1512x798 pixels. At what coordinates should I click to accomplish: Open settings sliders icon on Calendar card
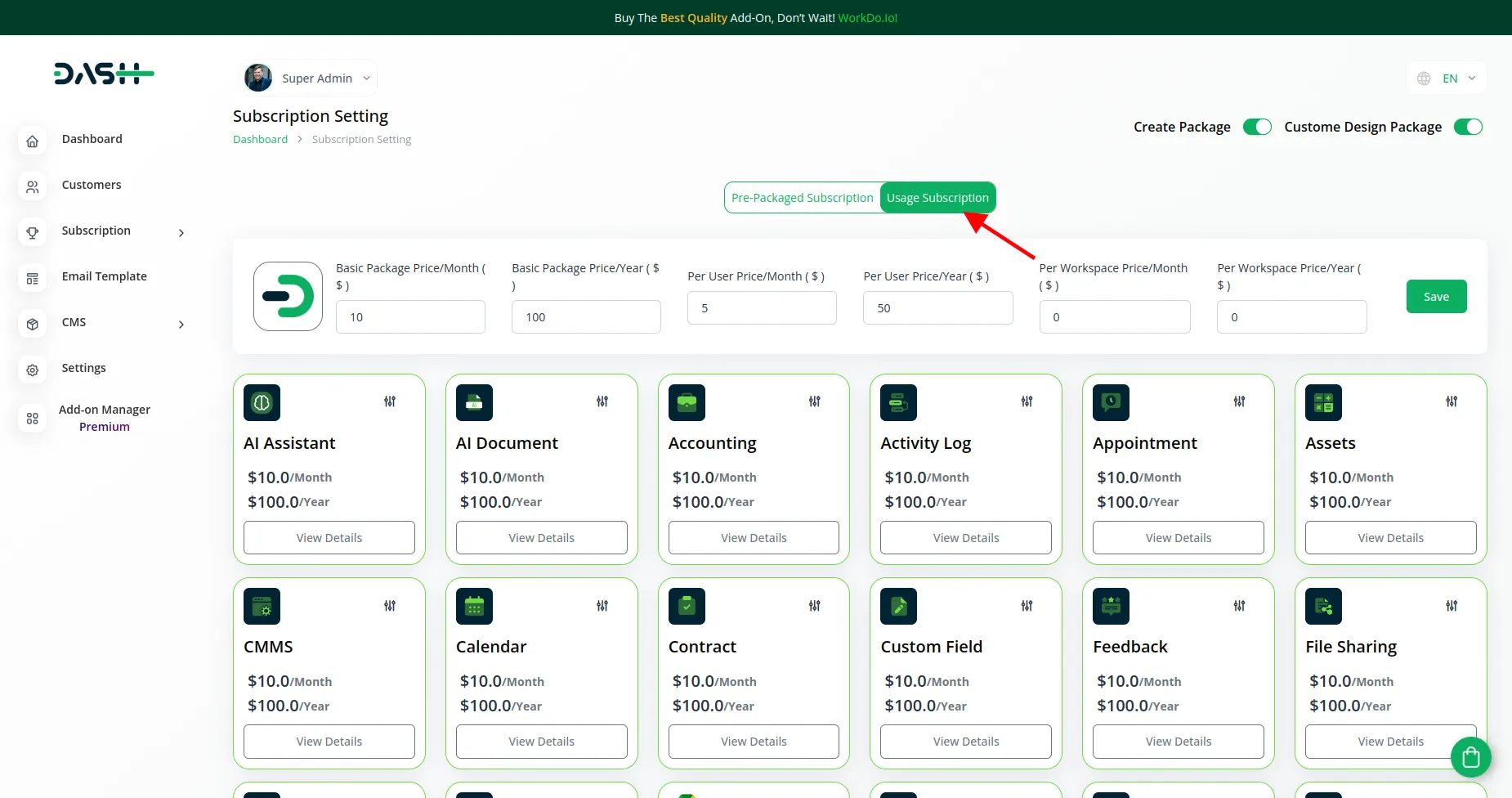click(x=602, y=606)
